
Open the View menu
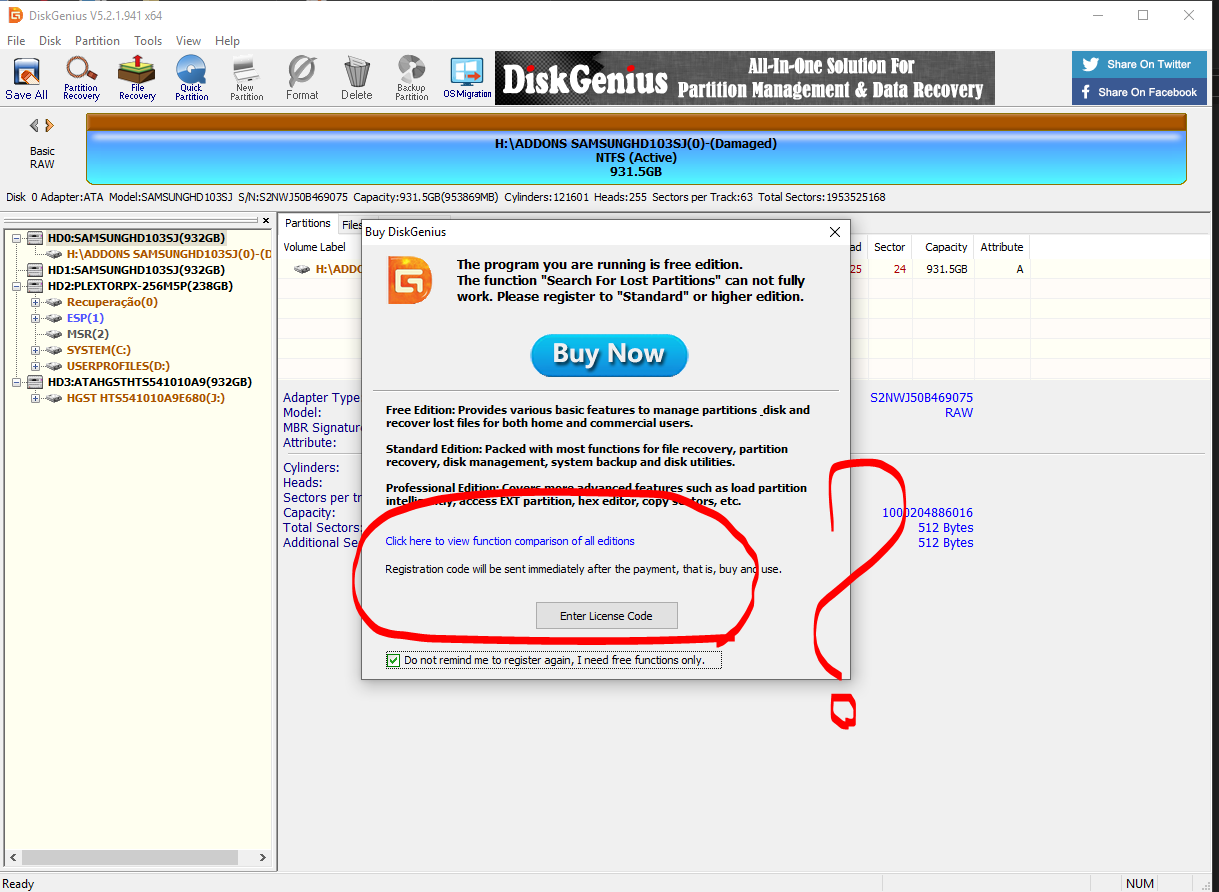188,41
